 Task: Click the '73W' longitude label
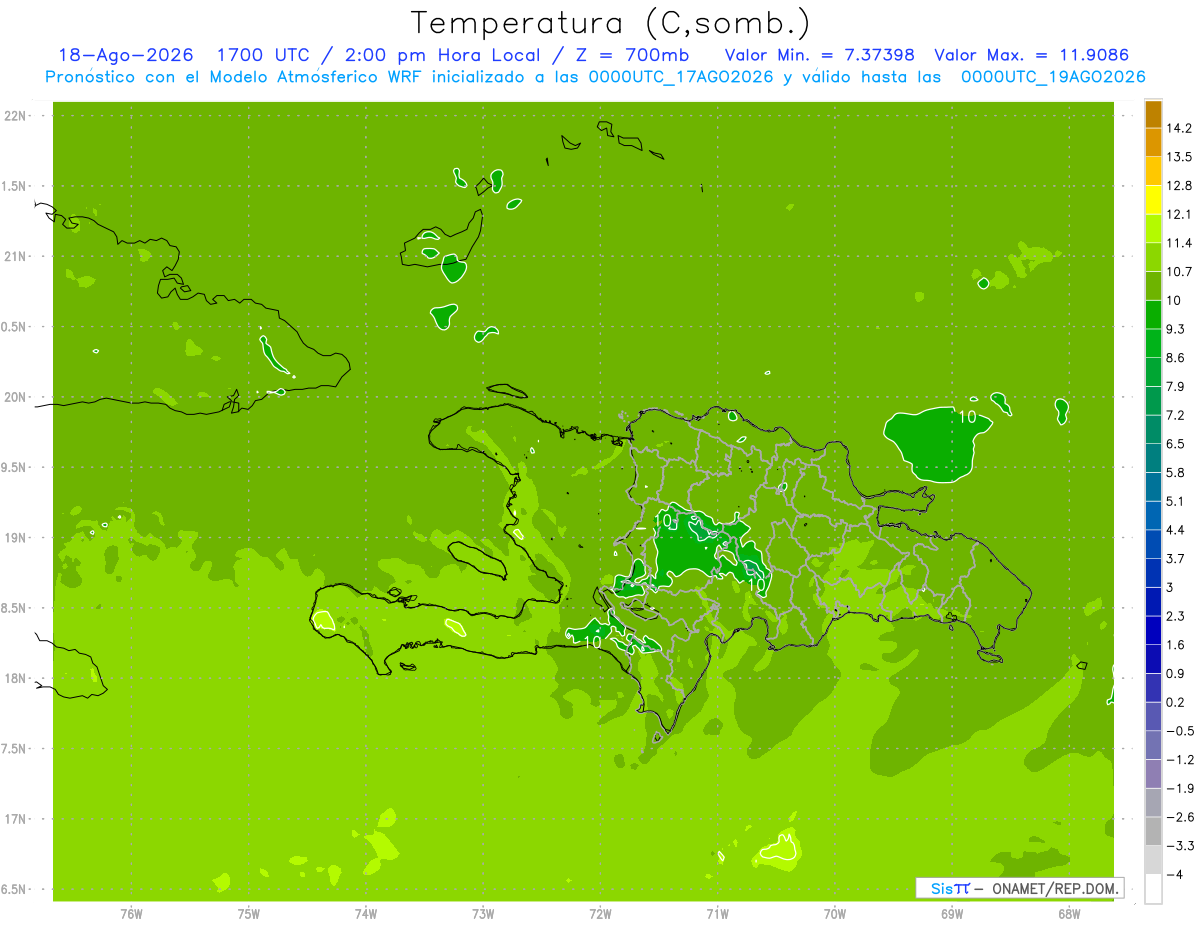483,914
